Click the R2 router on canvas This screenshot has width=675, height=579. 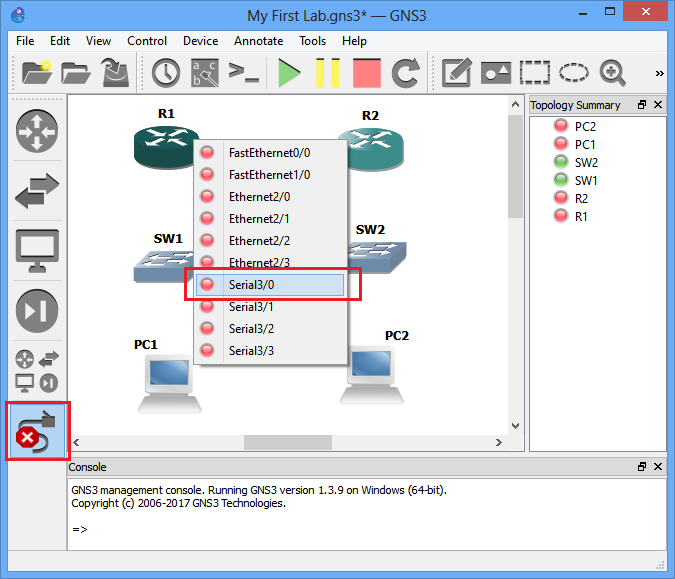pyautogui.click(x=375, y=149)
